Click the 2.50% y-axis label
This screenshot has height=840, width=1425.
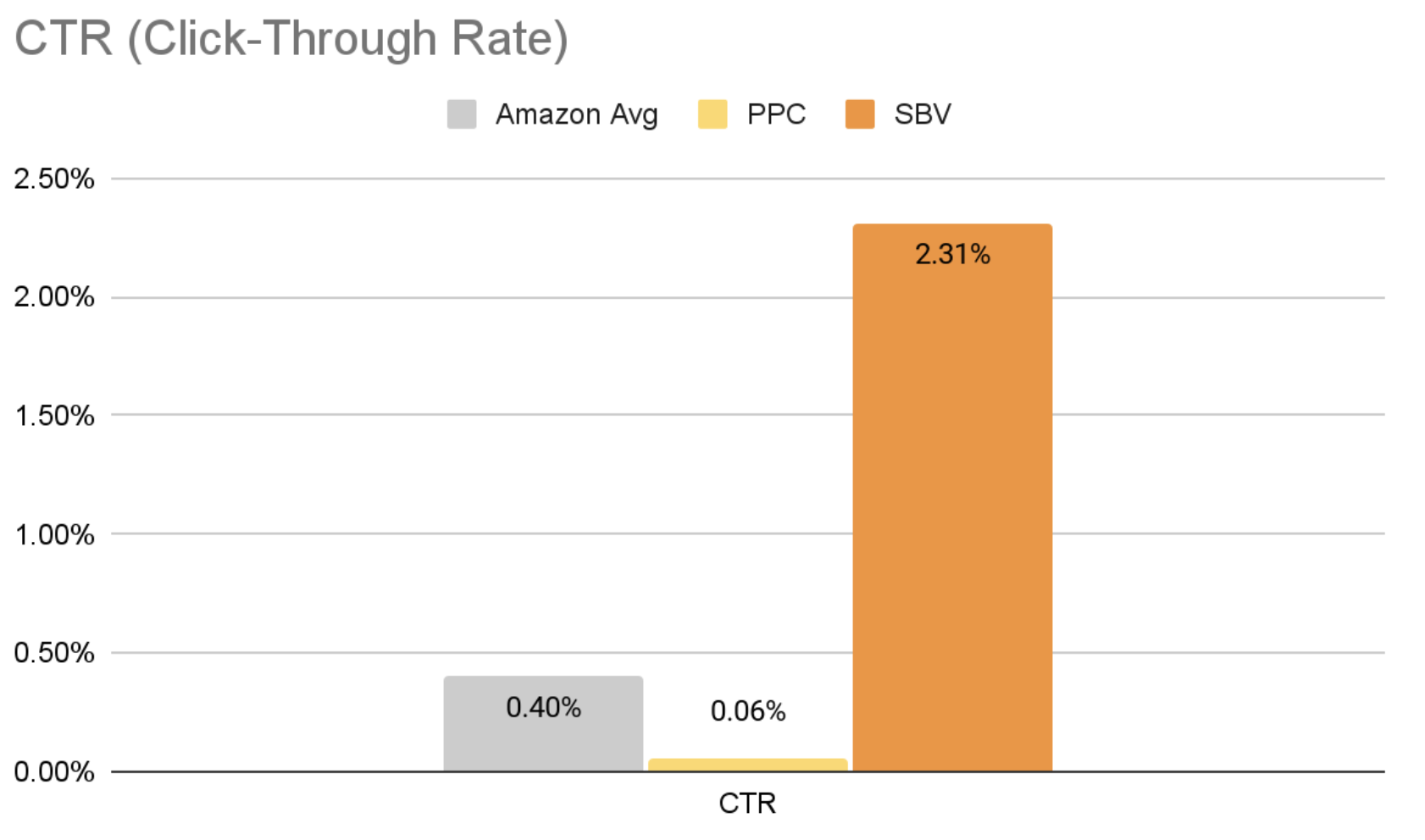coord(54,179)
